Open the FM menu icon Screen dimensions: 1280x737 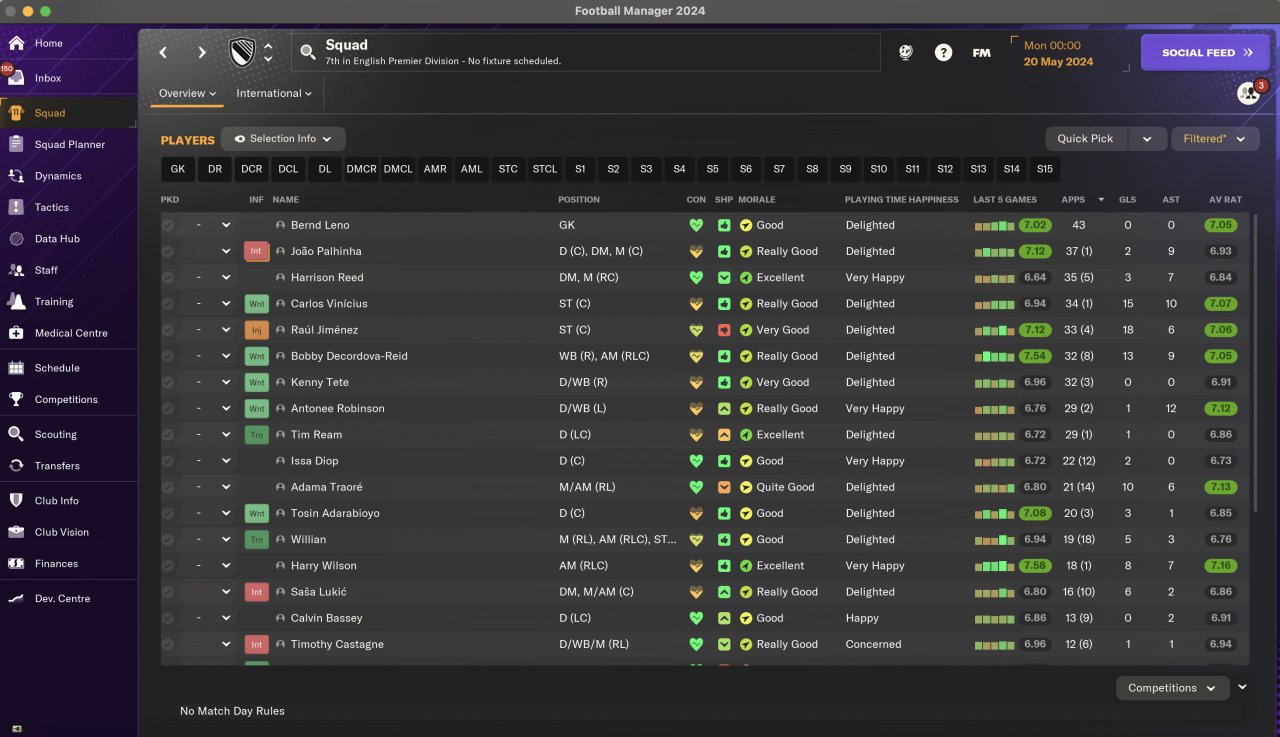(982, 53)
